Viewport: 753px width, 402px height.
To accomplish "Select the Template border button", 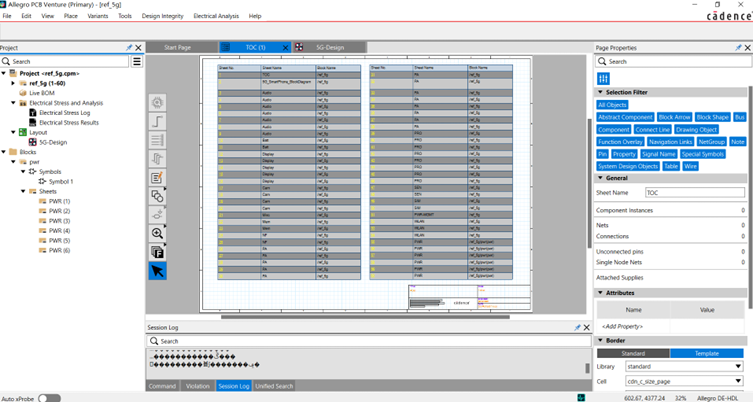I will tap(706, 353).
